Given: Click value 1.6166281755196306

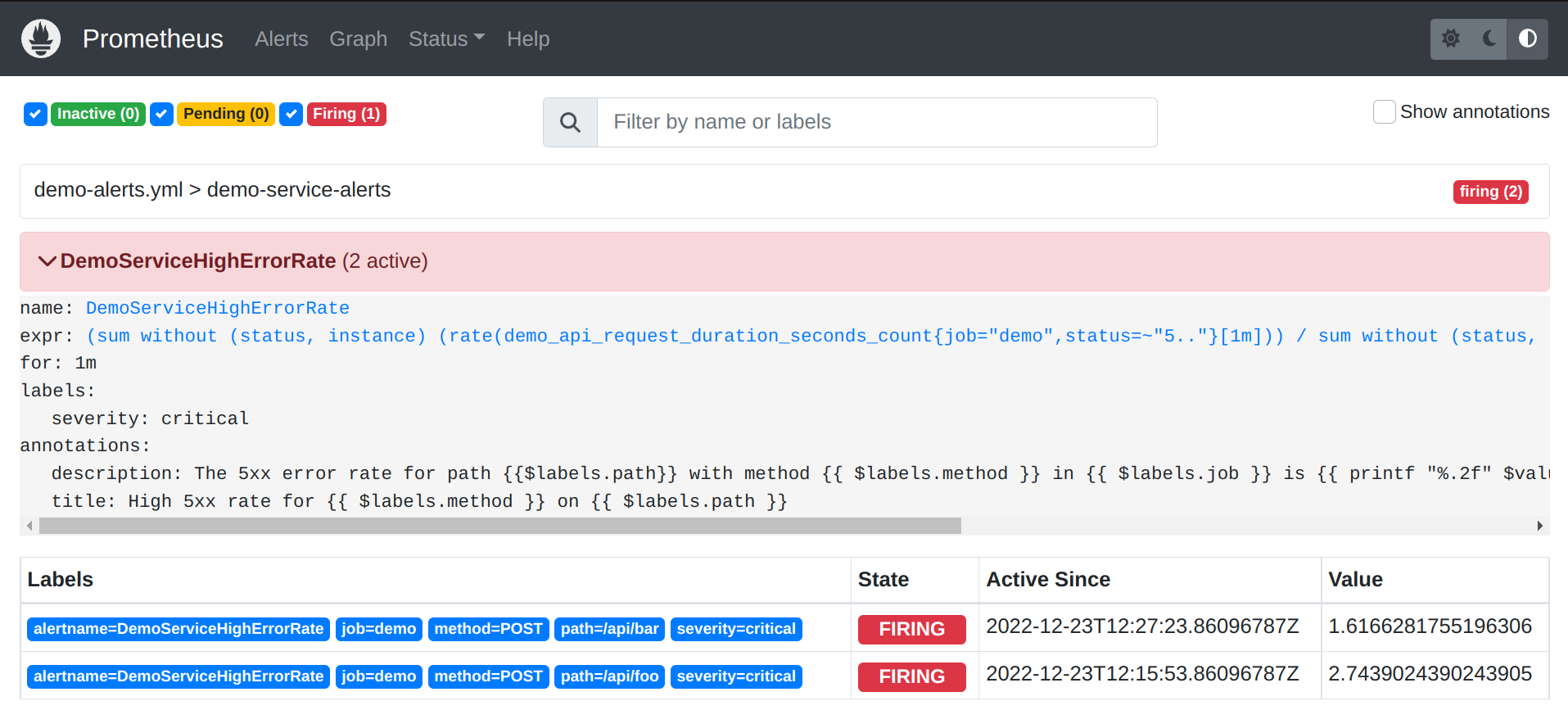Looking at the screenshot, I should (1430, 626).
